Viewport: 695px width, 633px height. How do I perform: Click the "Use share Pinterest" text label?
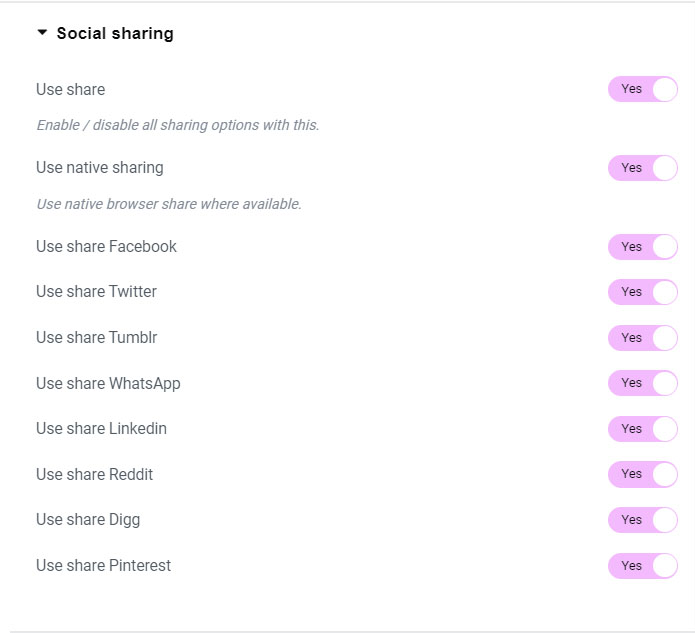click(x=103, y=566)
